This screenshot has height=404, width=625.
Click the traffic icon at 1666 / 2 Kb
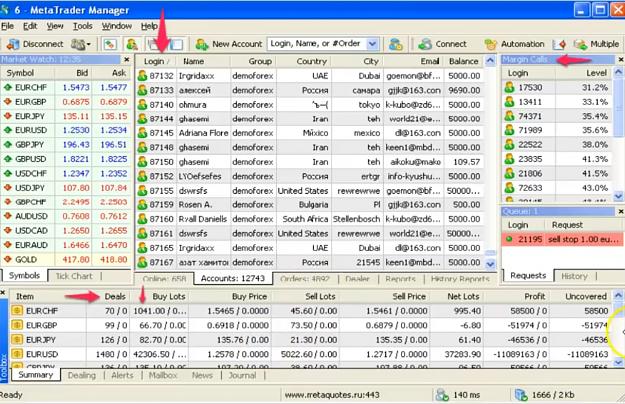[521, 395]
